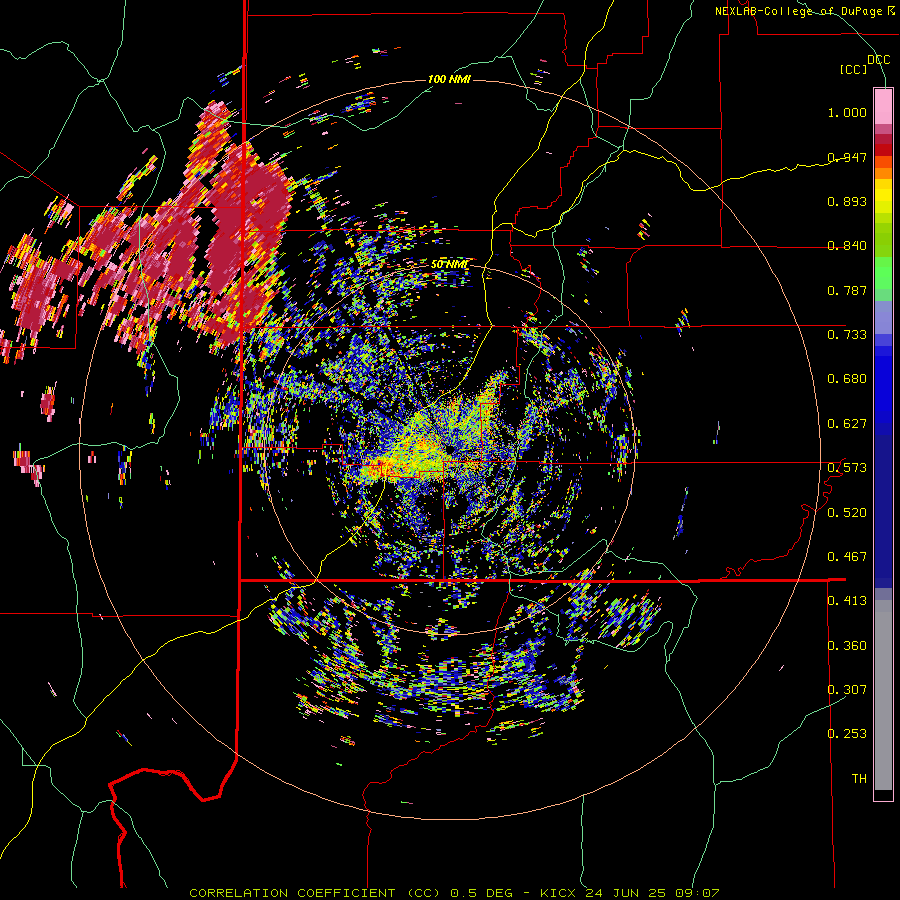Click the 0.680 scale value

(847, 379)
